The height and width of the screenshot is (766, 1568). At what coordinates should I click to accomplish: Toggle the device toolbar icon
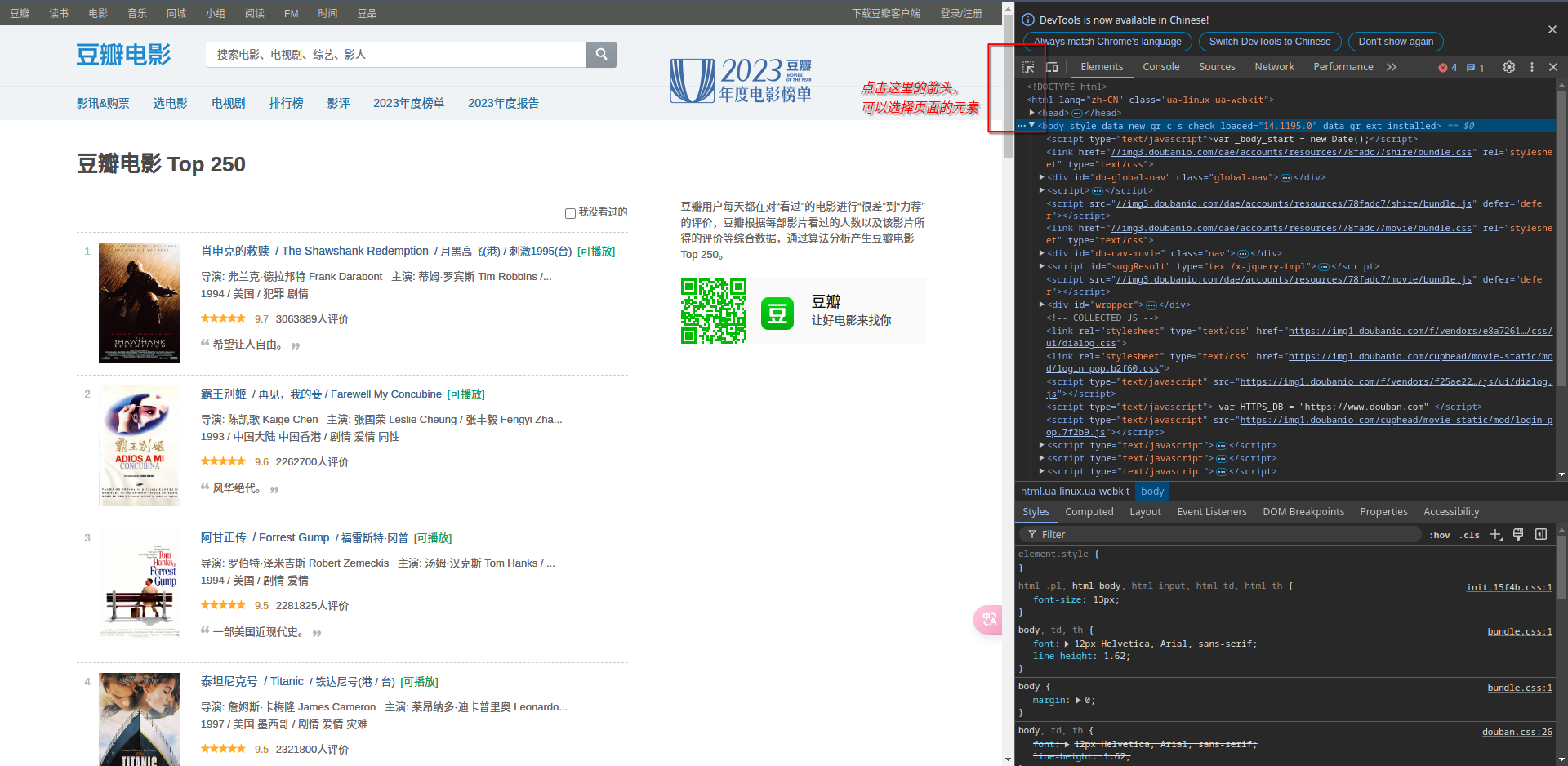click(1051, 66)
